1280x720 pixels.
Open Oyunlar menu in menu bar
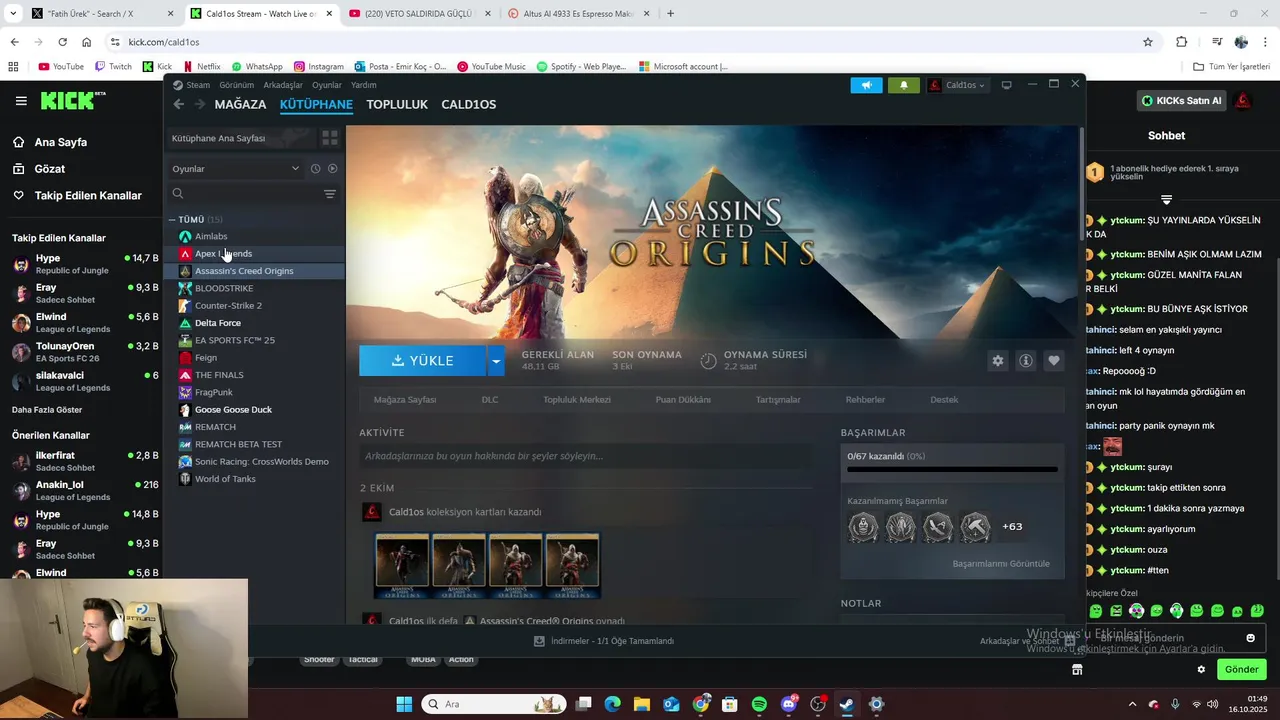click(326, 85)
